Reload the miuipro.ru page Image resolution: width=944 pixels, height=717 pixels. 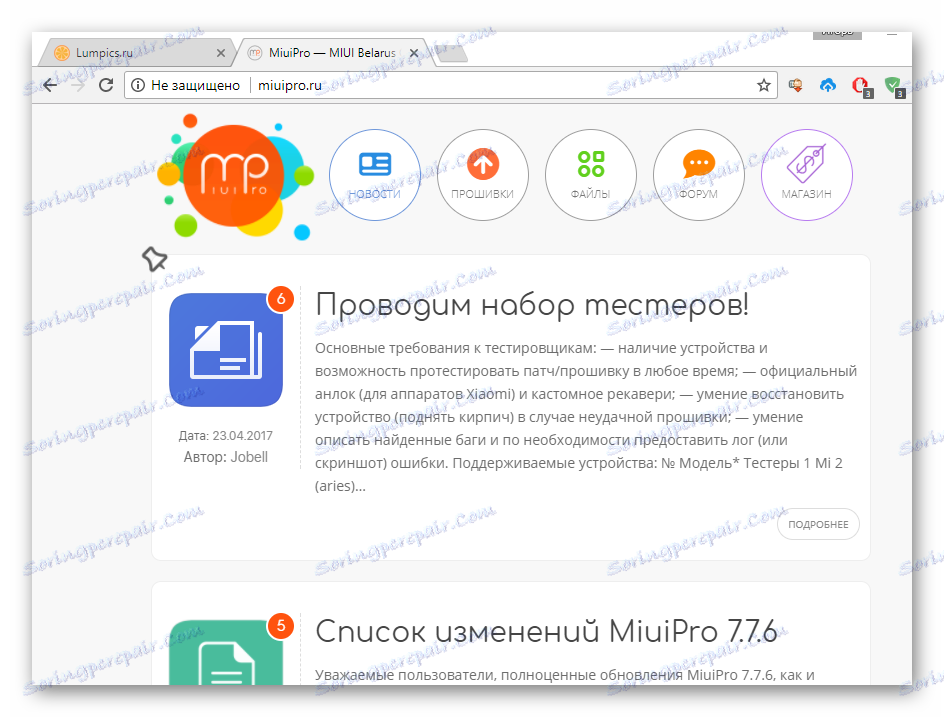(106, 85)
